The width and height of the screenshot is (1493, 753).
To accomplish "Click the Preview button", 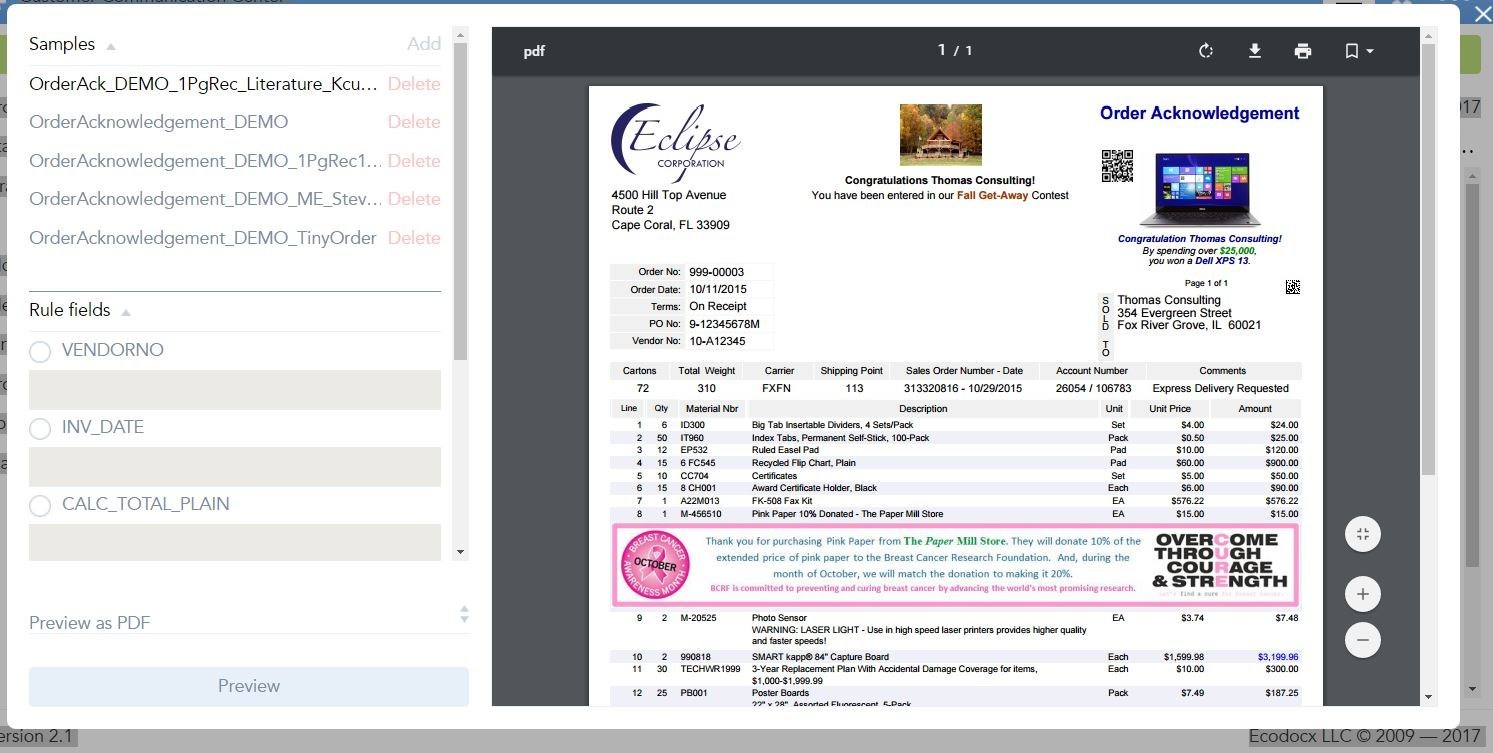I will coord(248,686).
